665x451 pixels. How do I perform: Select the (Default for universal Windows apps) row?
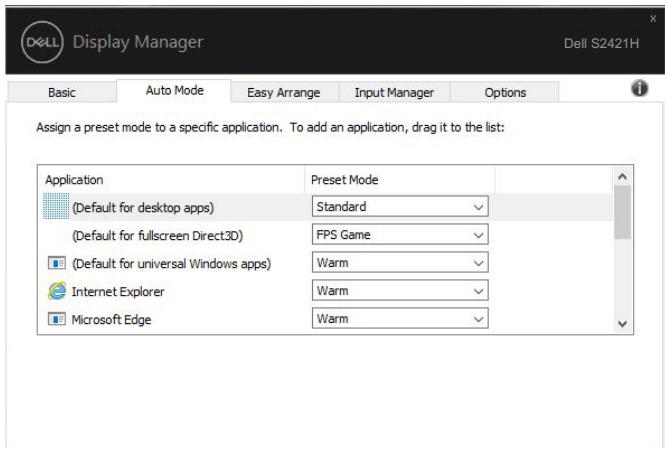[x=325, y=263]
